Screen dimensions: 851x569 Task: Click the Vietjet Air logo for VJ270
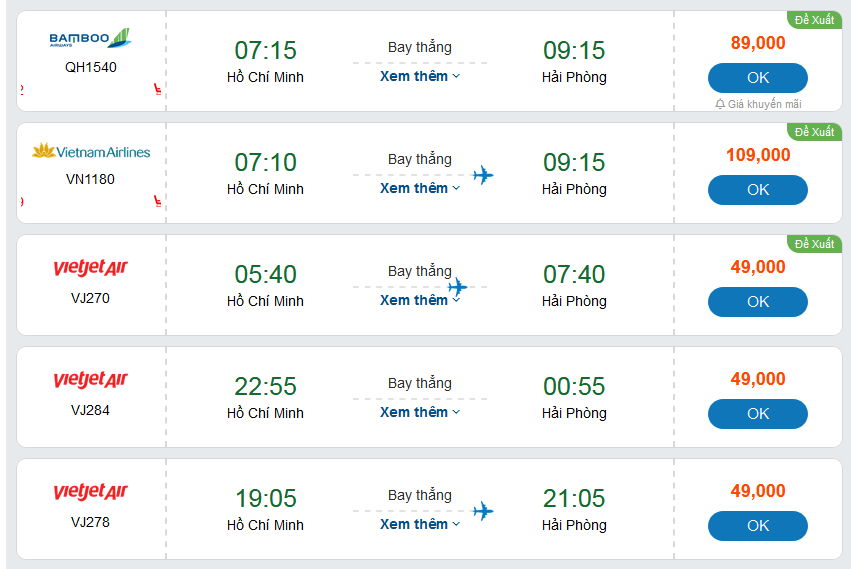pyautogui.click(x=90, y=268)
